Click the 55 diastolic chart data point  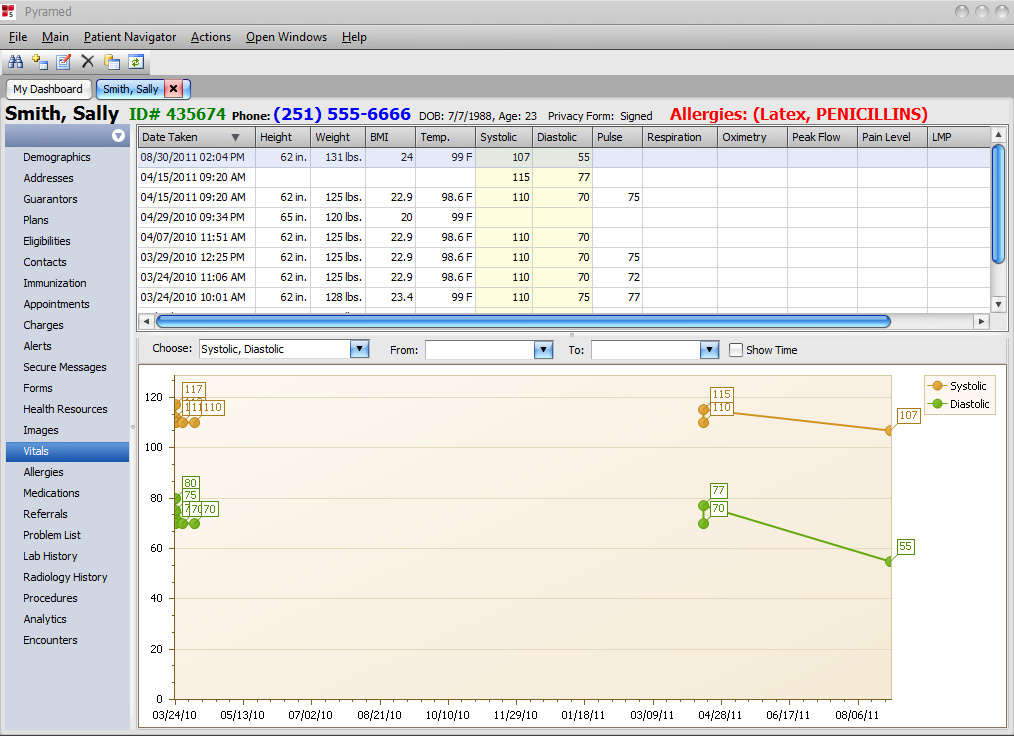[889, 562]
